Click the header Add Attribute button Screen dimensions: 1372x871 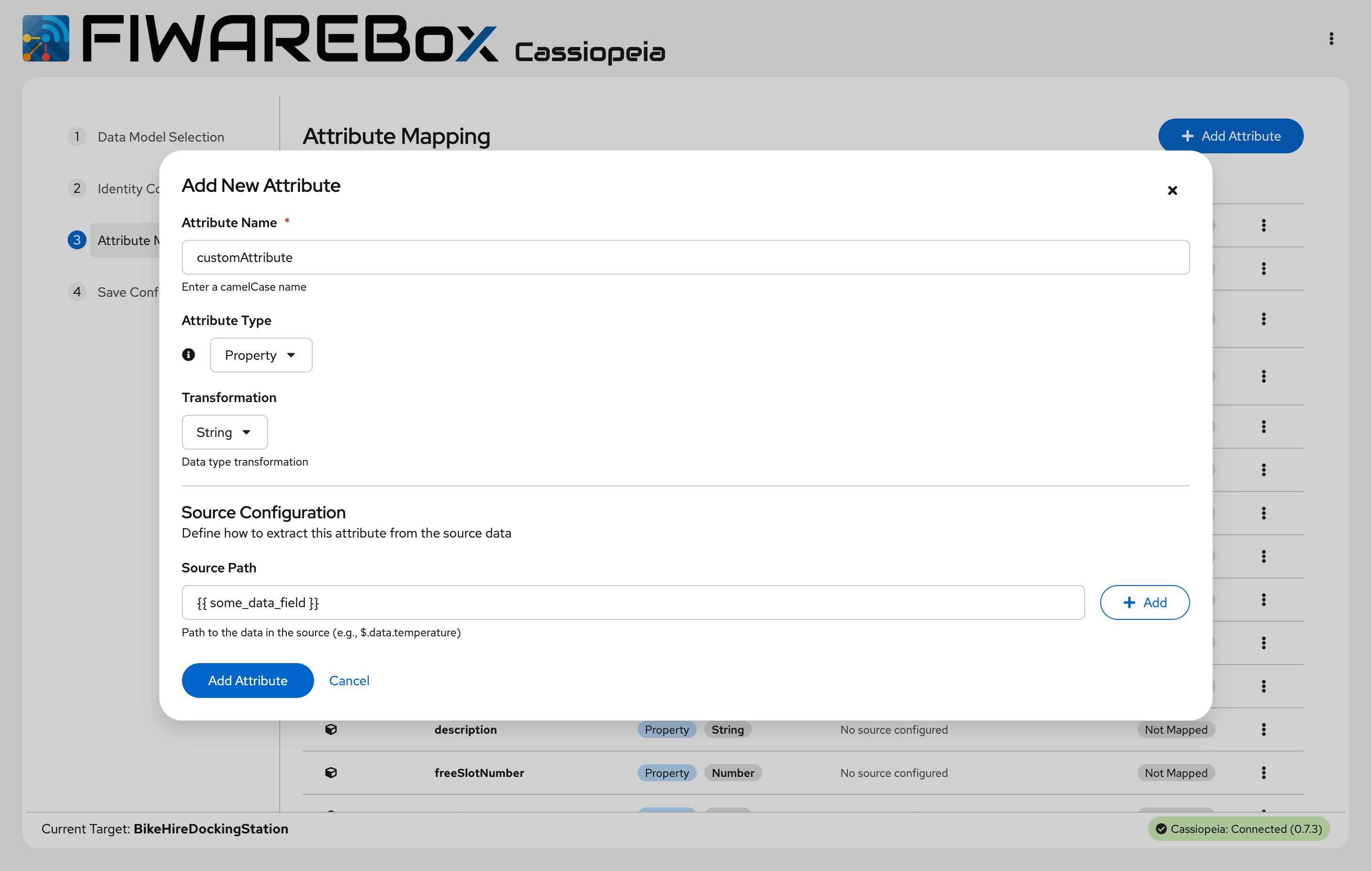1230,135
